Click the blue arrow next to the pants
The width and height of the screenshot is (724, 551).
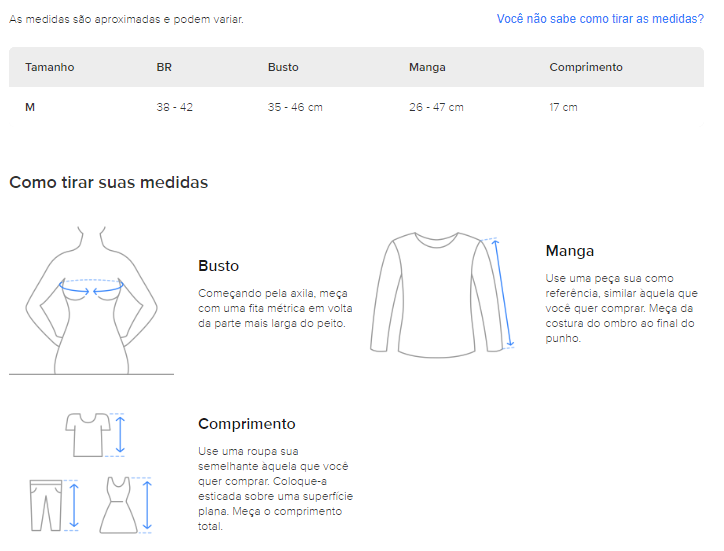point(74,505)
